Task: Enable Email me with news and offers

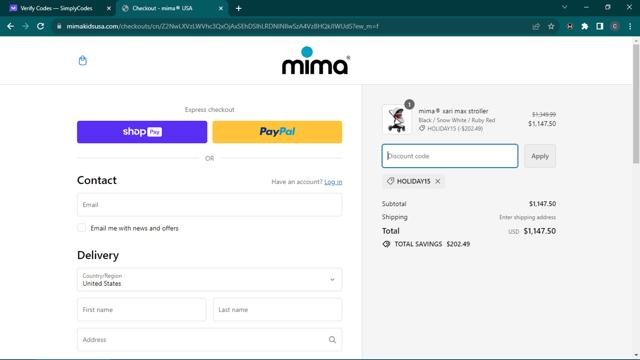Action: (x=82, y=228)
